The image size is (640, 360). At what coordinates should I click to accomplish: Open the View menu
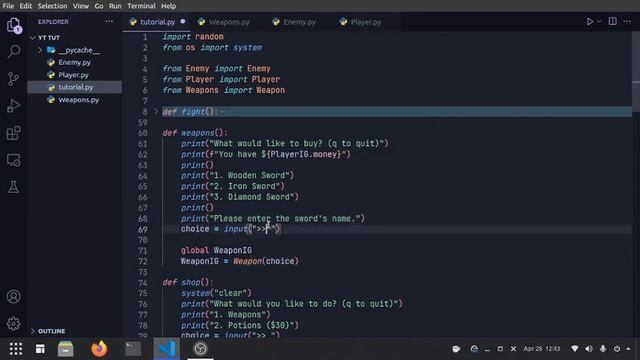pos(81,6)
